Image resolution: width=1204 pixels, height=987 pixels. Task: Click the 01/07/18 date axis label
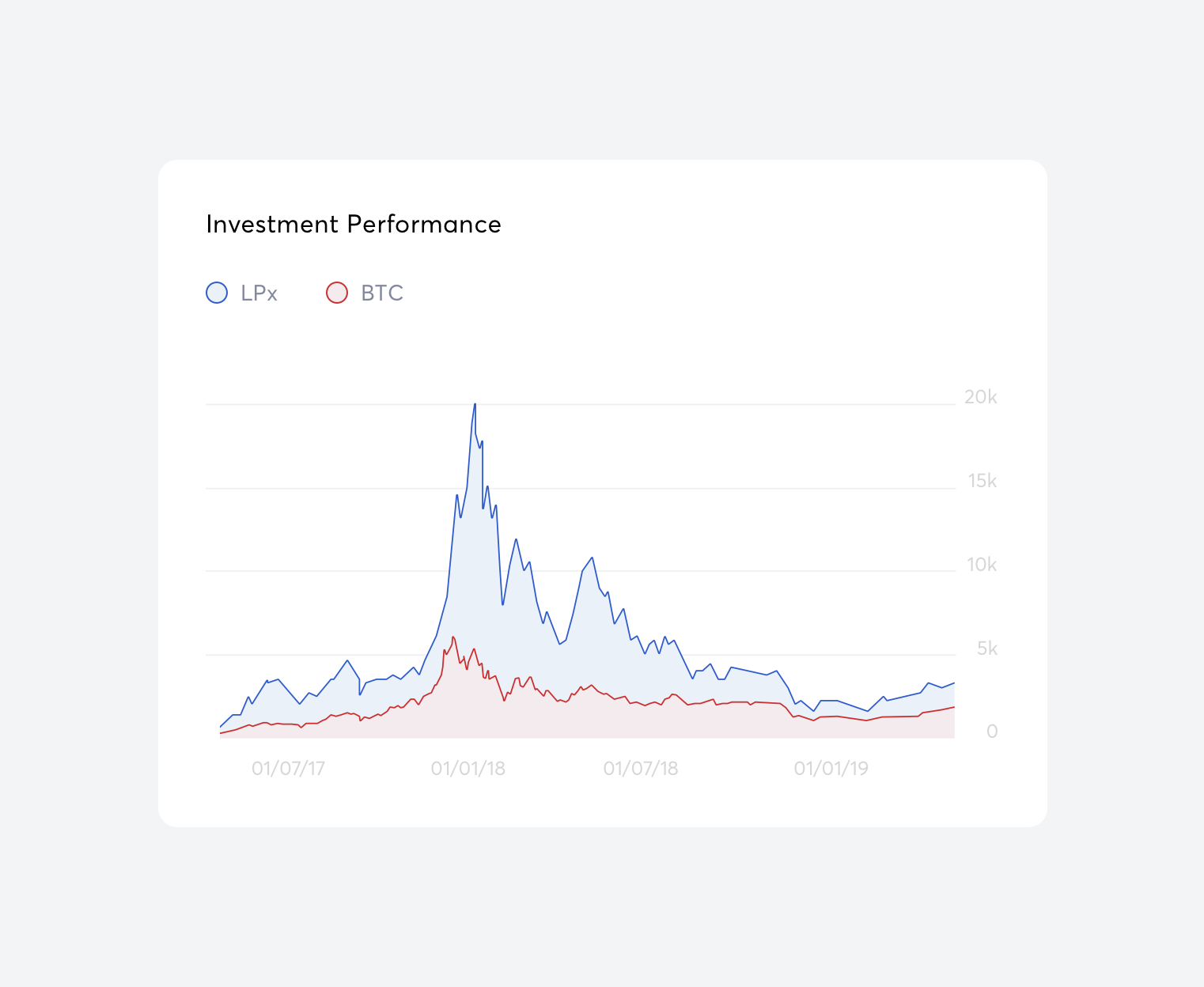(641, 769)
